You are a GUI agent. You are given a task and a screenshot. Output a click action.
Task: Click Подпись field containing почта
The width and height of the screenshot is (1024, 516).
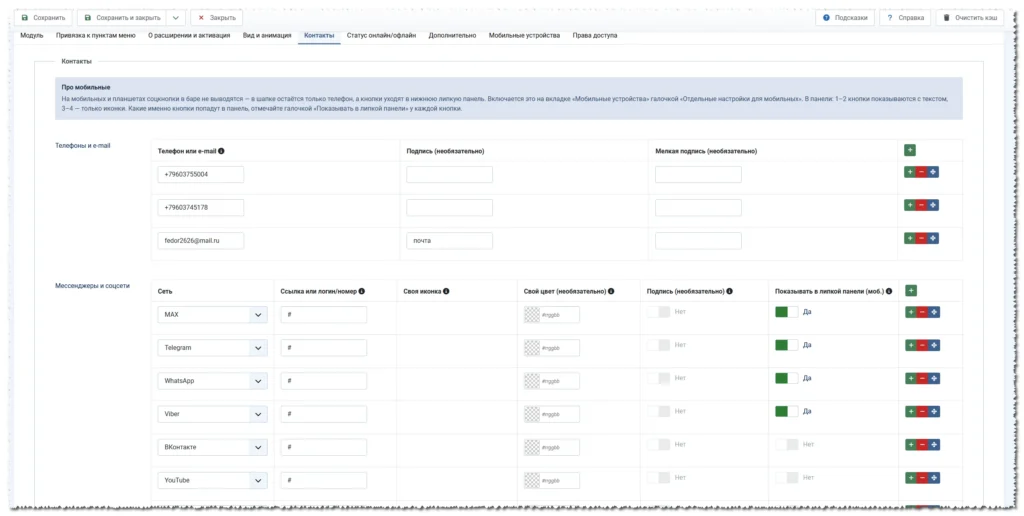point(449,241)
